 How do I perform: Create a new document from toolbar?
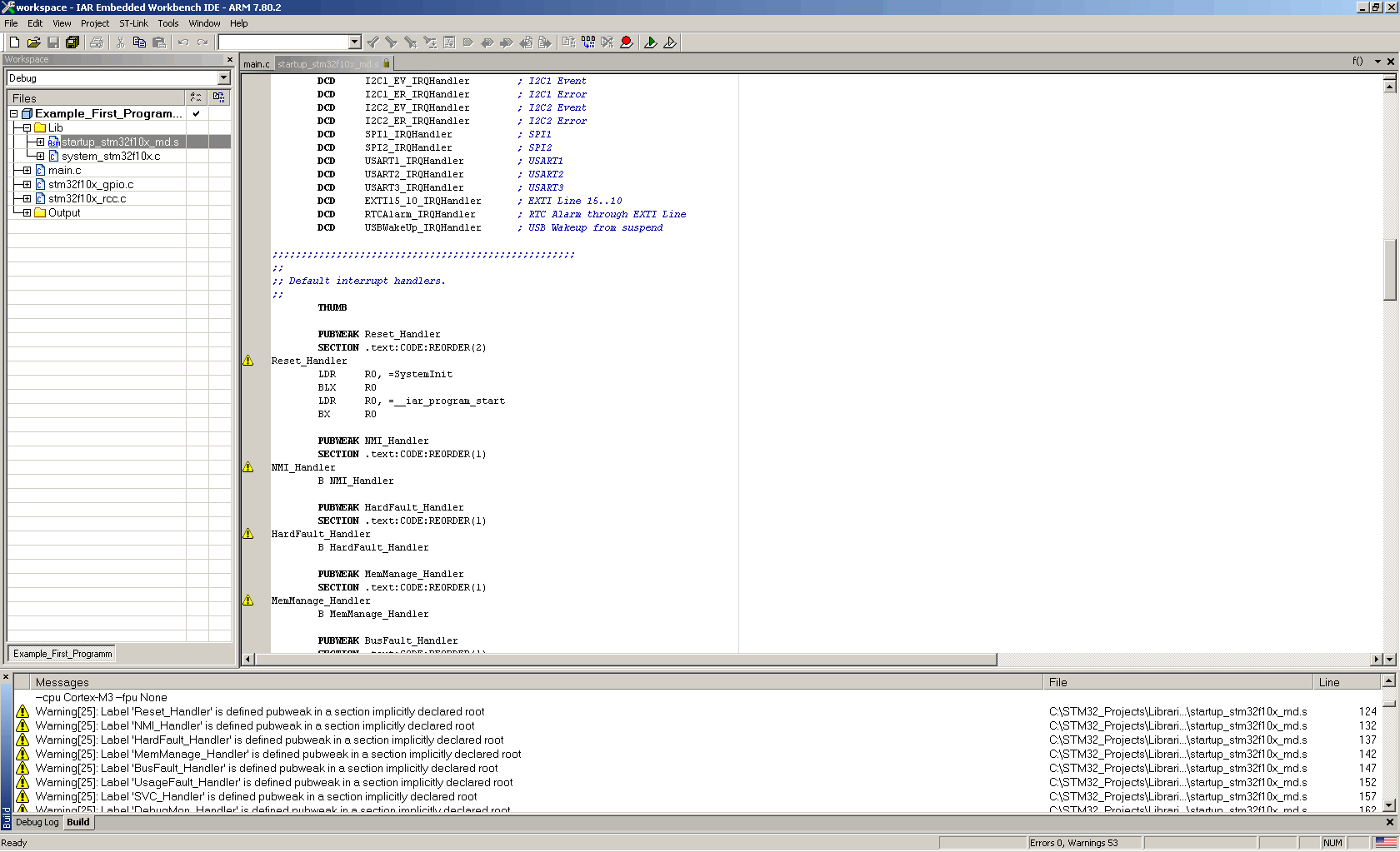(14, 42)
